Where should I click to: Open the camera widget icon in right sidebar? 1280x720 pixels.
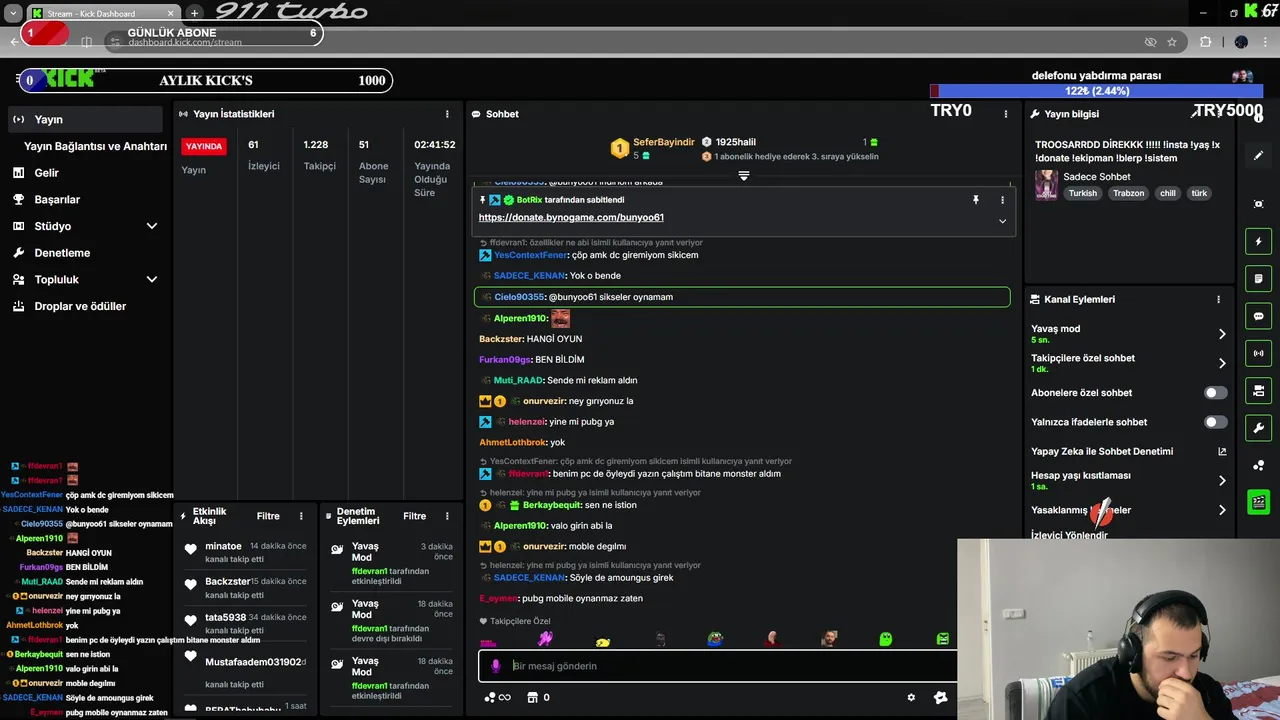point(1258,390)
